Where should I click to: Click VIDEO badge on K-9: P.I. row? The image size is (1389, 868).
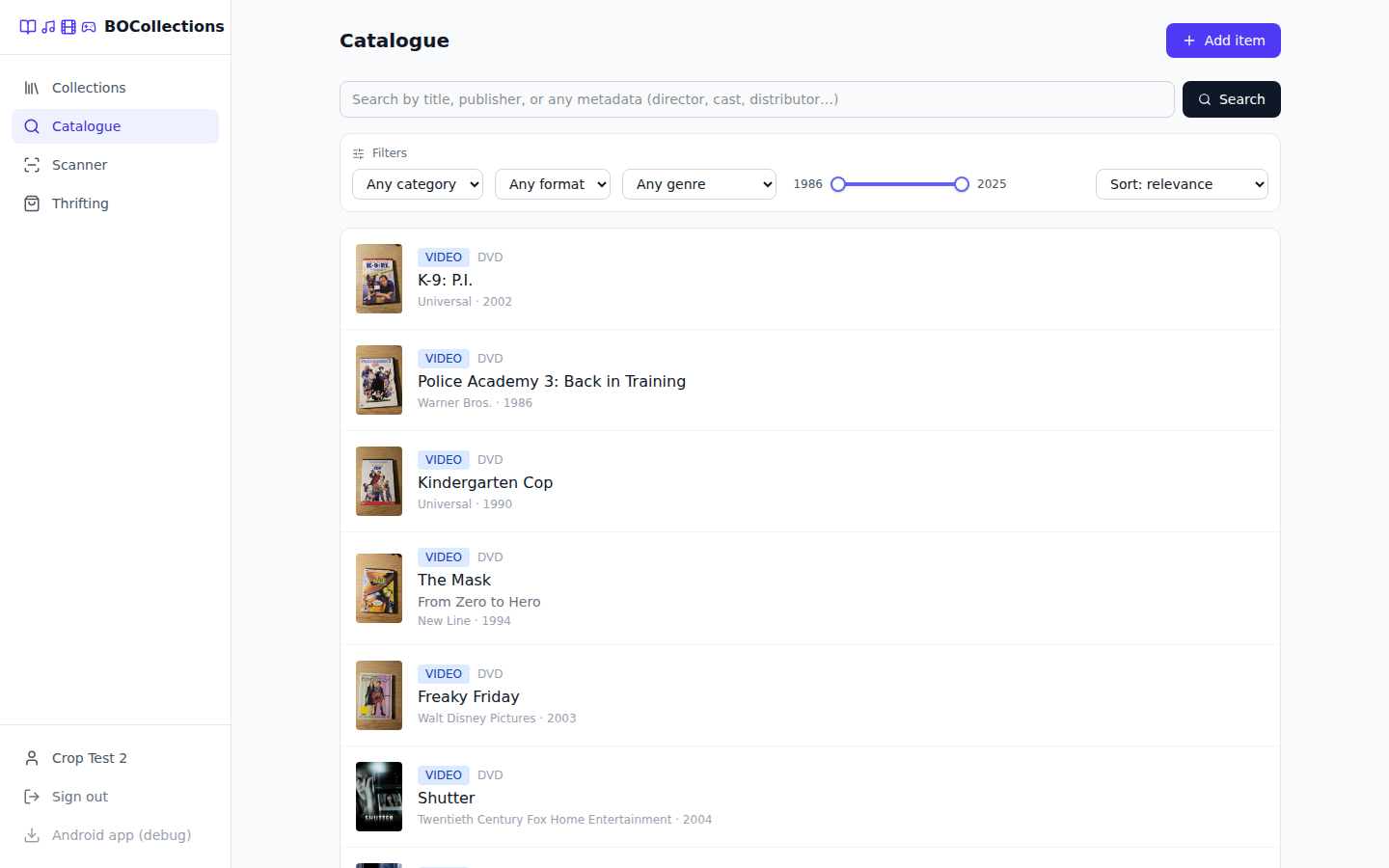tap(444, 258)
